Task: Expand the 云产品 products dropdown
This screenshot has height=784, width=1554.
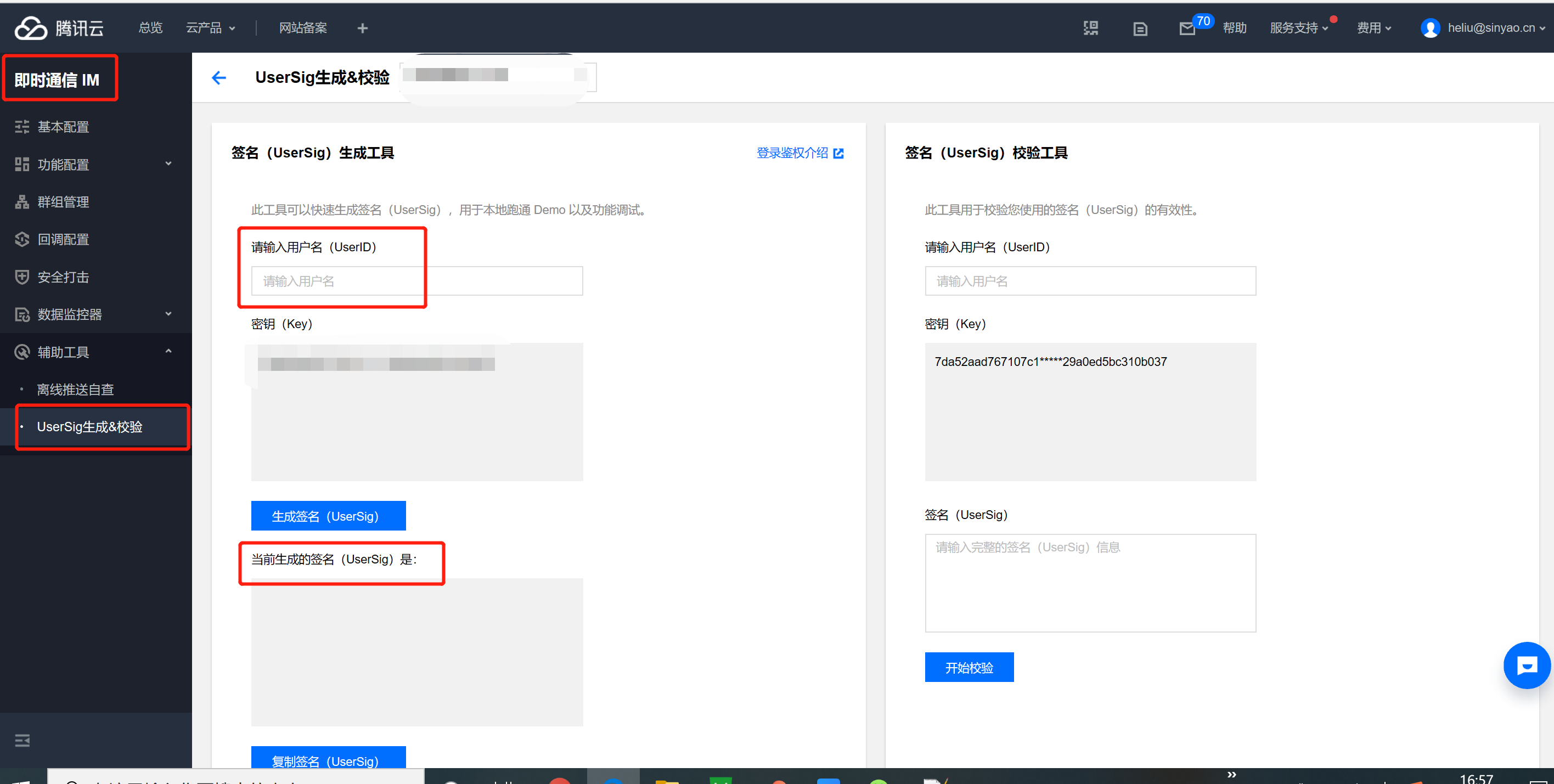Action: point(210,28)
